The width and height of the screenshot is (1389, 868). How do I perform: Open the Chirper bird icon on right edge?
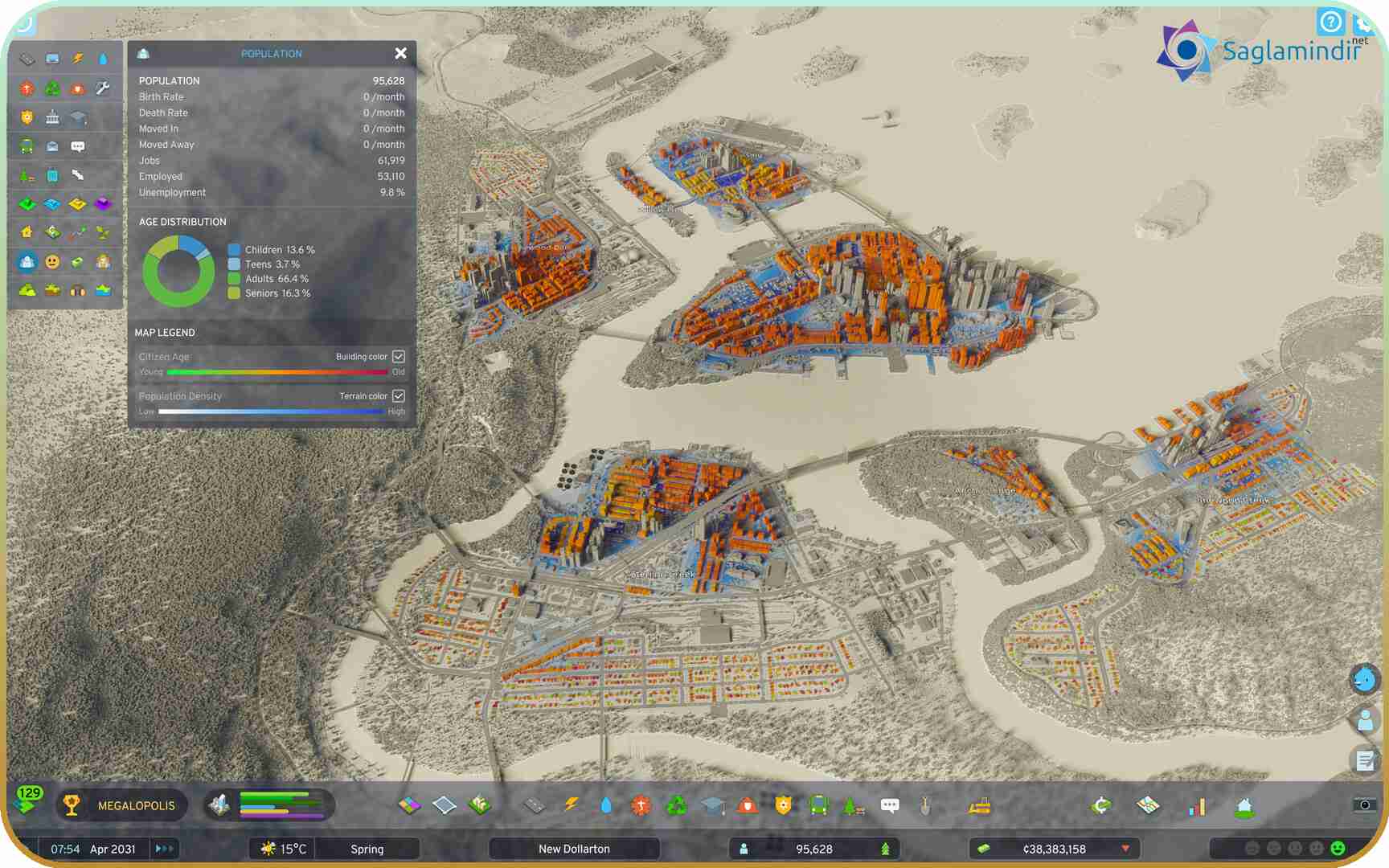(1365, 679)
